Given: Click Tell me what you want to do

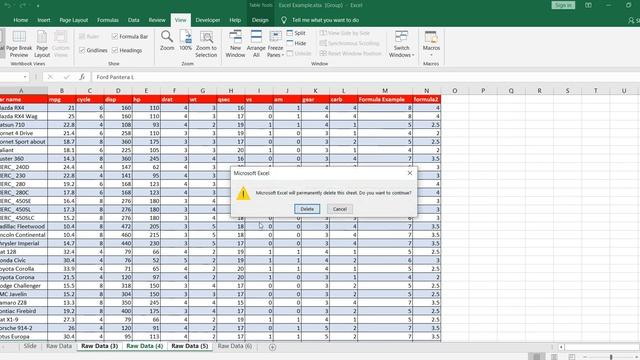Looking at the screenshot, I should (325, 20).
